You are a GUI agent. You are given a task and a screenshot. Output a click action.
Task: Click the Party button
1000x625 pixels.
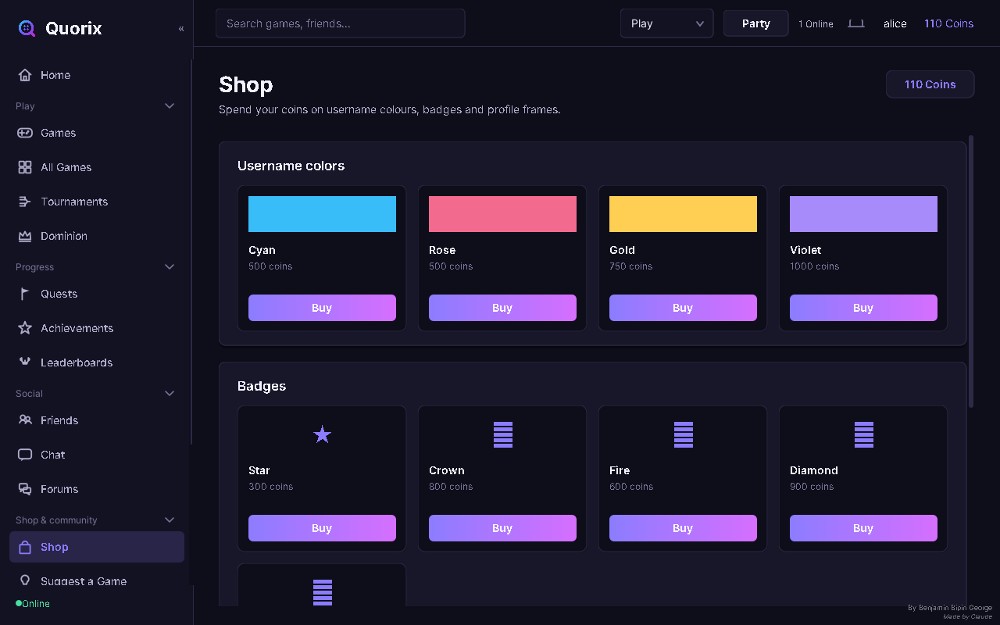(x=756, y=24)
